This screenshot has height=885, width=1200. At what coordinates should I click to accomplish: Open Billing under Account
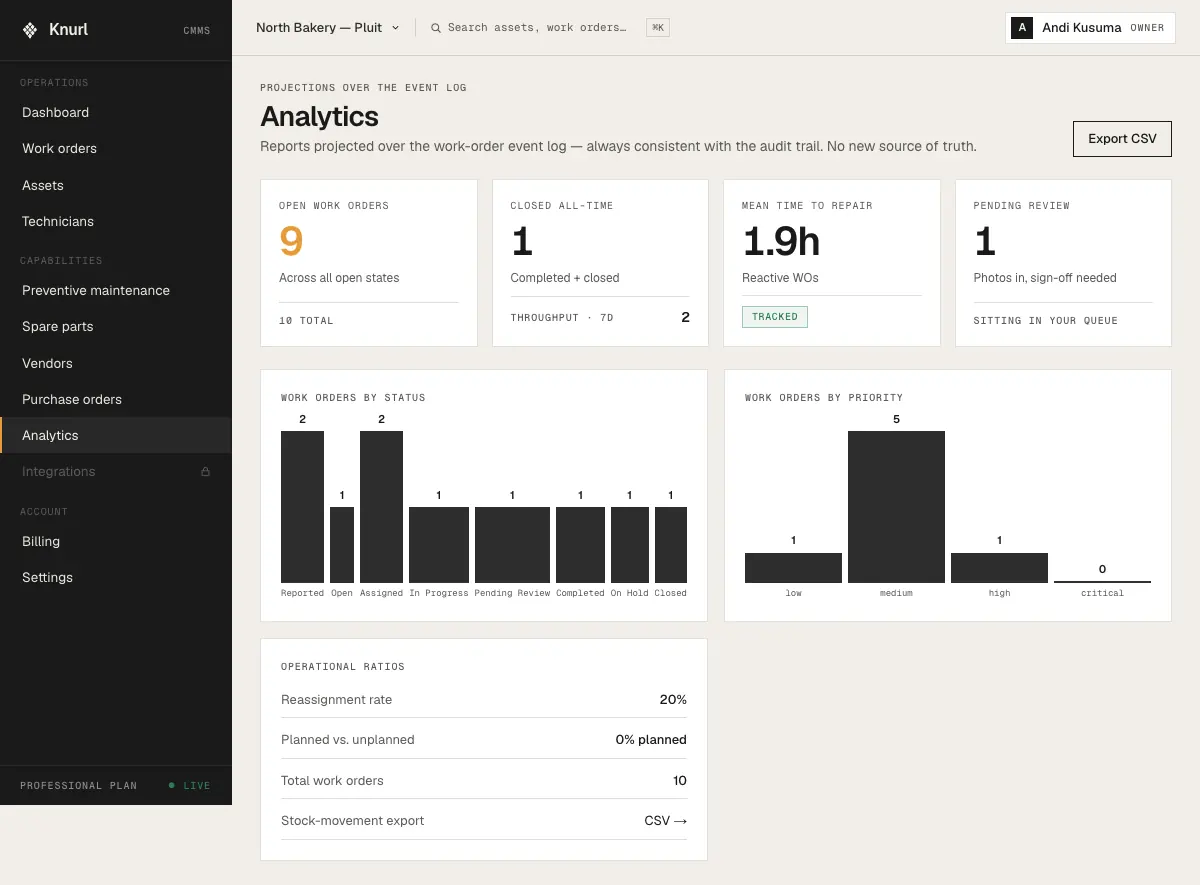tap(116, 541)
